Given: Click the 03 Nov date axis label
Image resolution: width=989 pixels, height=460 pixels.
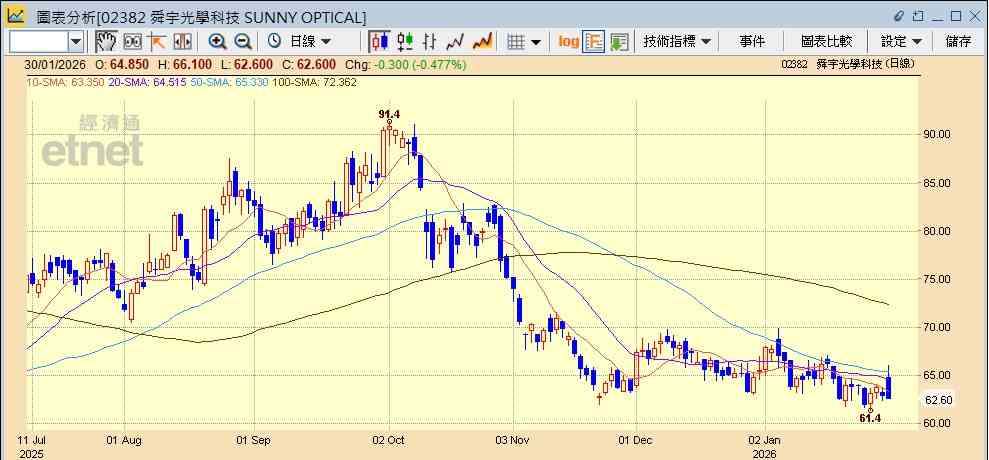Looking at the screenshot, I should point(513,440).
